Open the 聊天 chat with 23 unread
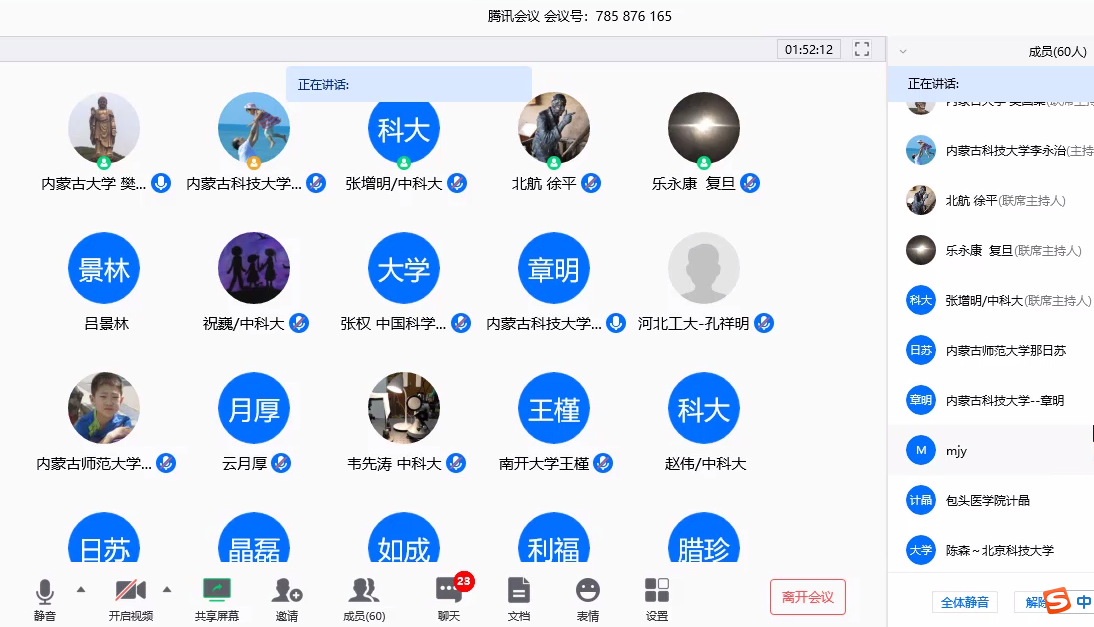The height and width of the screenshot is (627, 1094). 449,596
